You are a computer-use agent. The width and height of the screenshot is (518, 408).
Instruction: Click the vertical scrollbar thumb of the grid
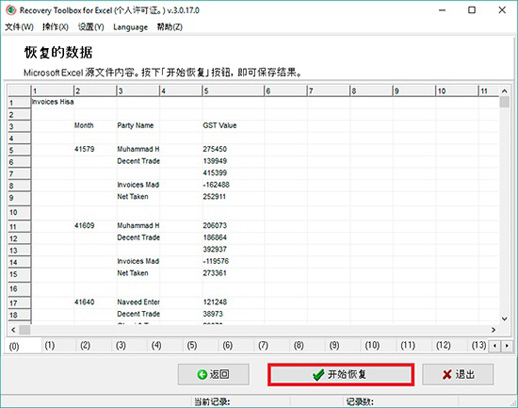click(504, 102)
